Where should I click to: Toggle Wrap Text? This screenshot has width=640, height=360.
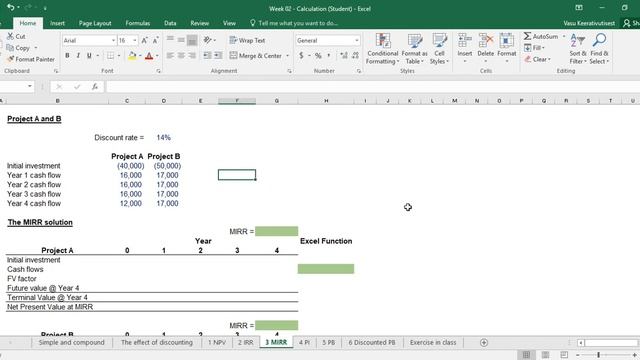tap(247, 40)
